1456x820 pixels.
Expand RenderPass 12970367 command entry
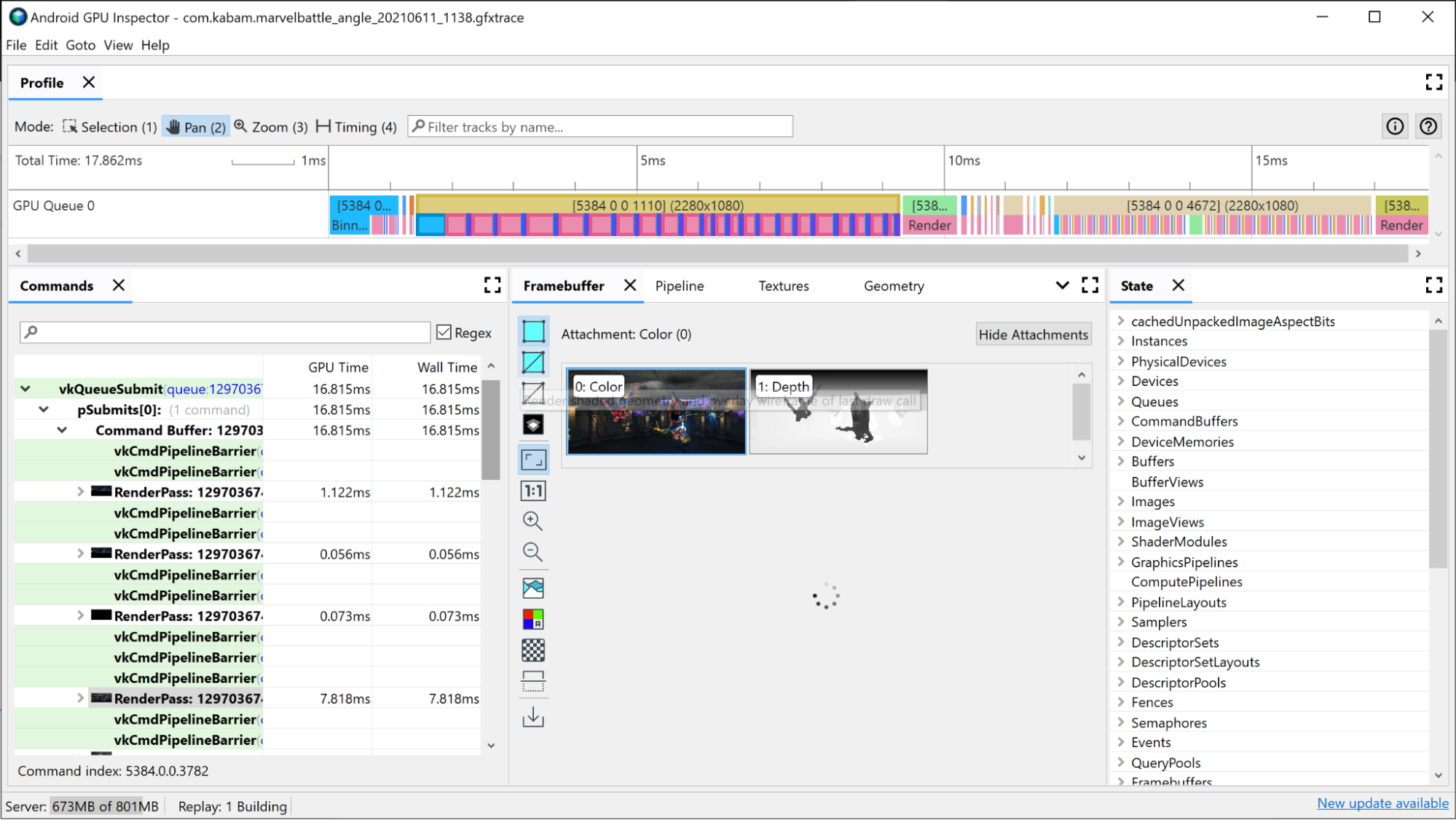(79, 491)
